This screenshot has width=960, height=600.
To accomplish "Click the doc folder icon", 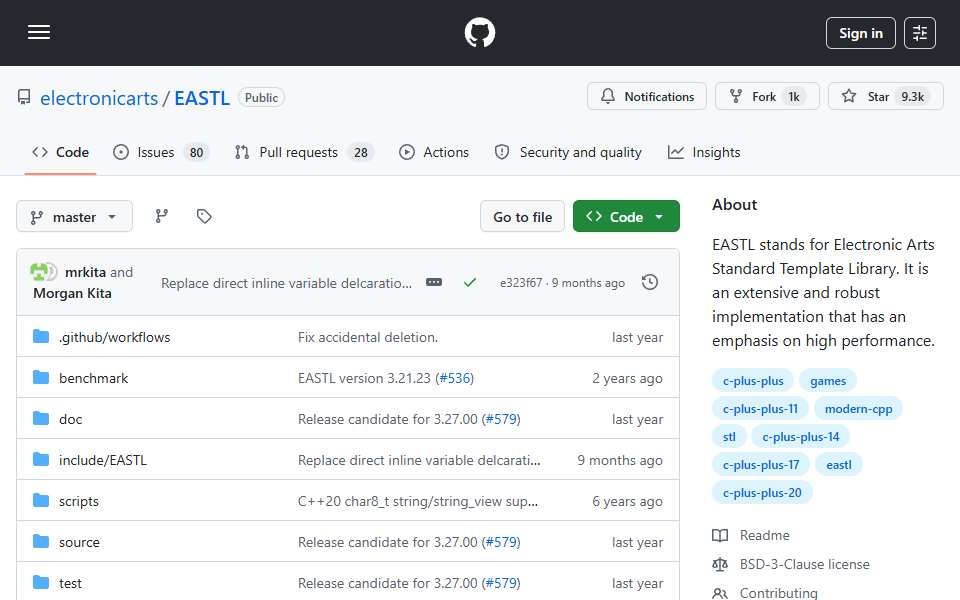I will pyautogui.click(x=41, y=418).
